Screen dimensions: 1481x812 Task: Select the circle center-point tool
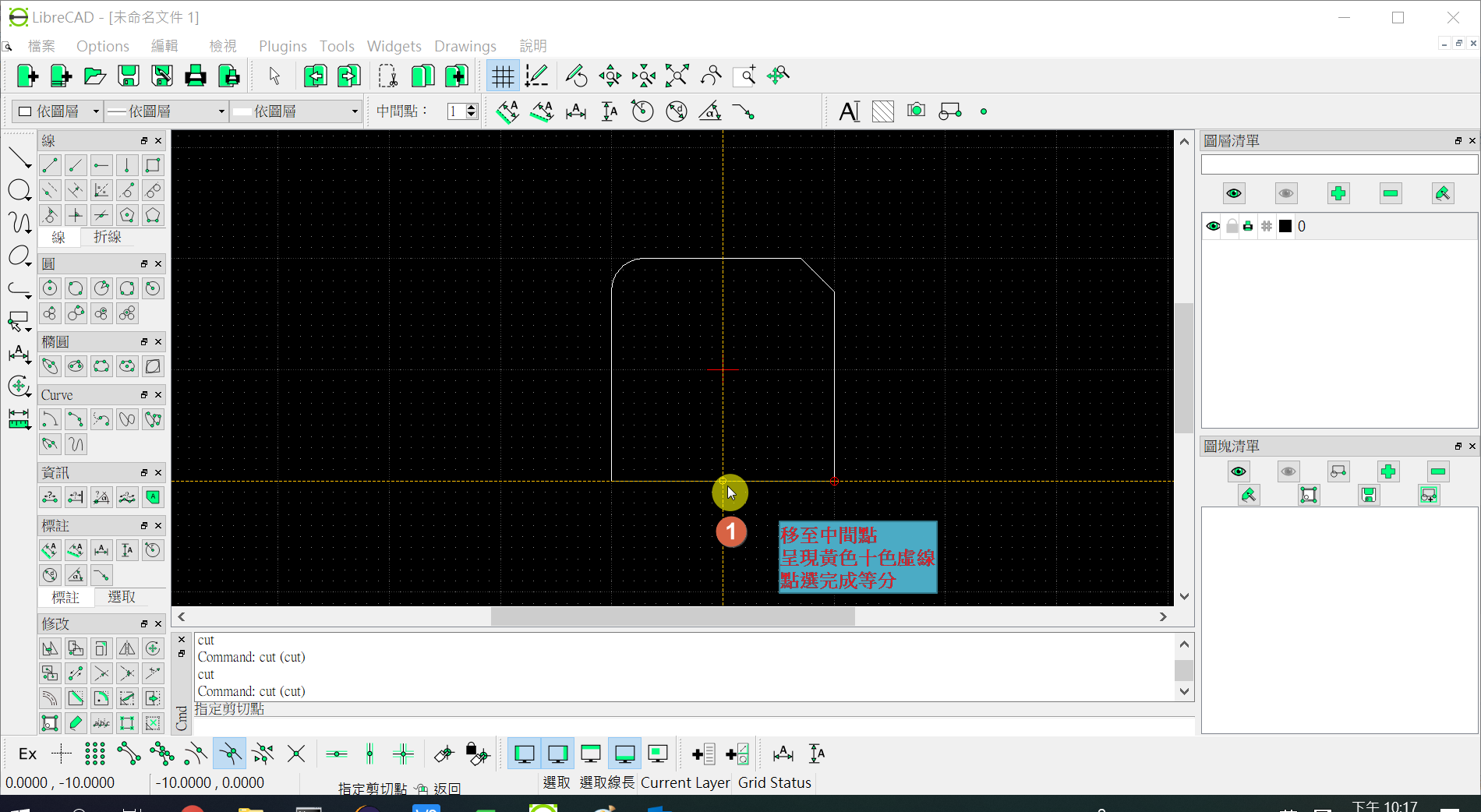50,288
